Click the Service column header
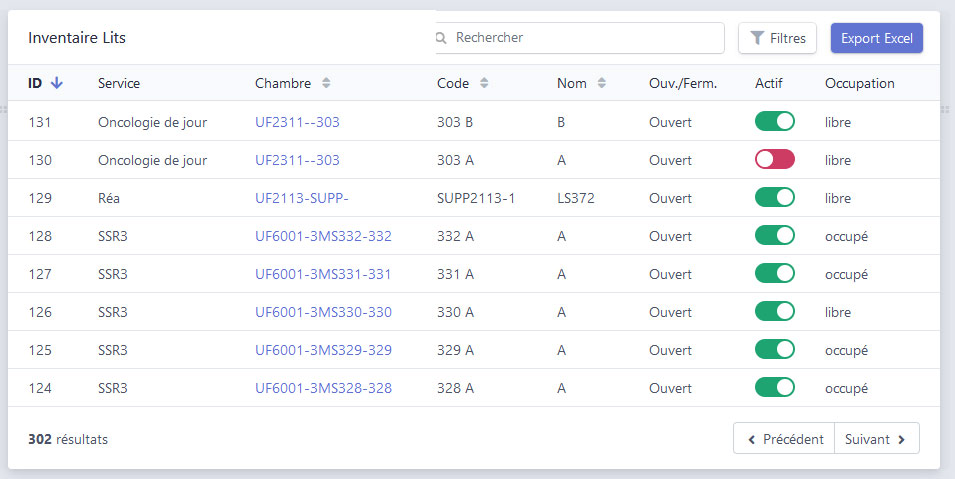 [119, 83]
